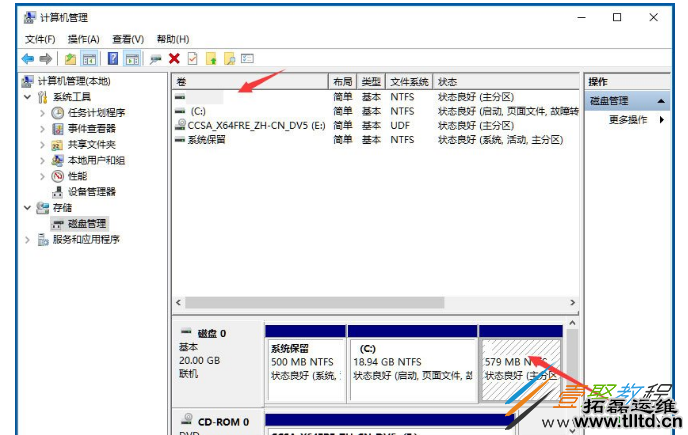
Task: Expand the 本地用户和组 node
Action: [x=42, y=160]
